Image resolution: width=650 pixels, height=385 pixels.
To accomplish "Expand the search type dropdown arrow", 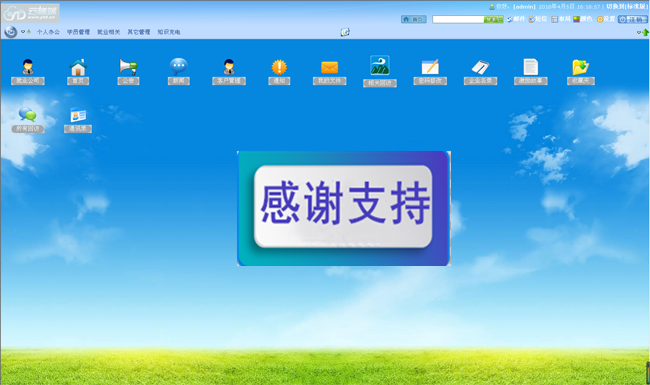I will pos(501,19).
